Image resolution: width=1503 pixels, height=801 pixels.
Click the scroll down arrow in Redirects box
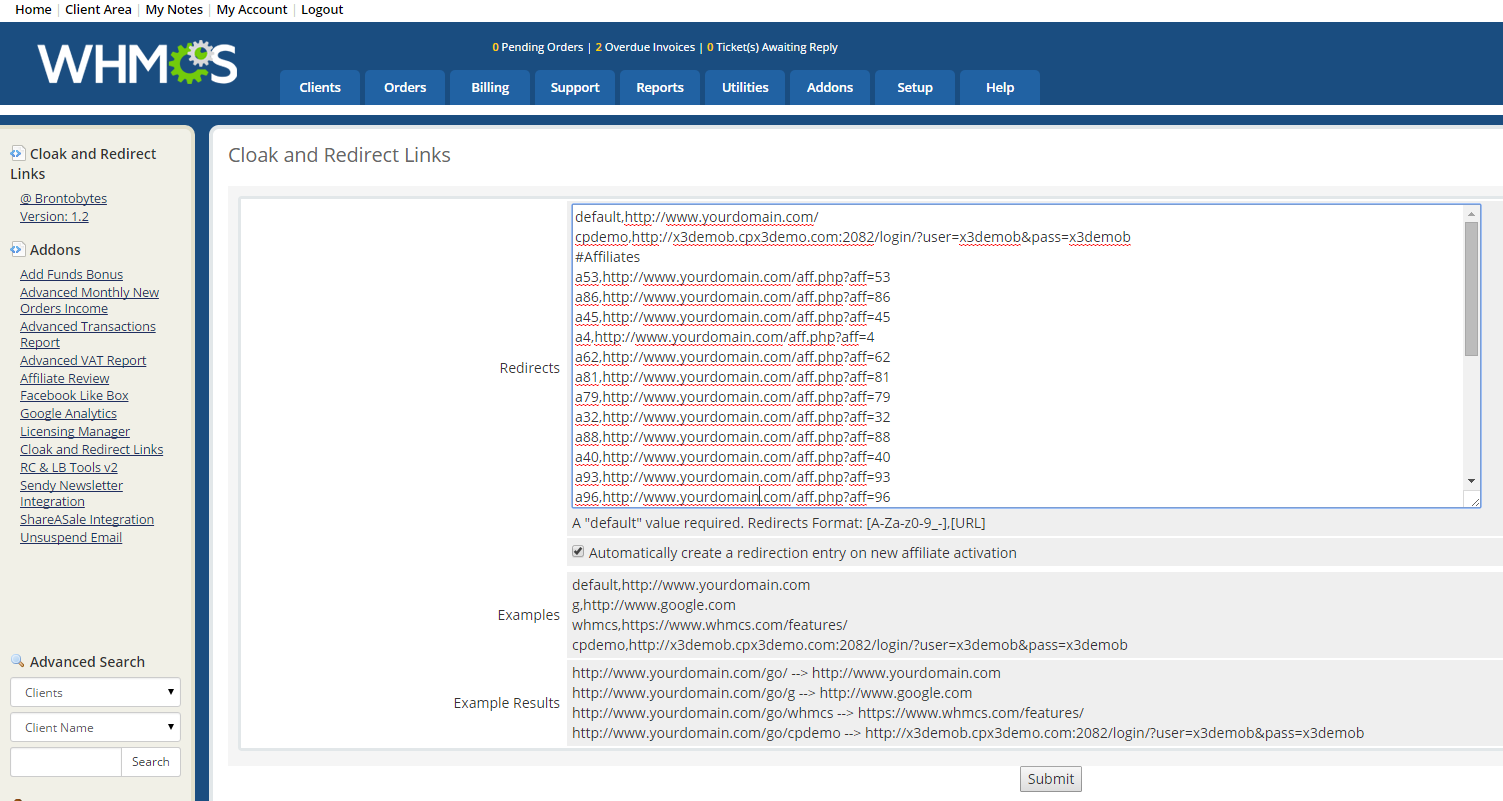(1471, 481)
